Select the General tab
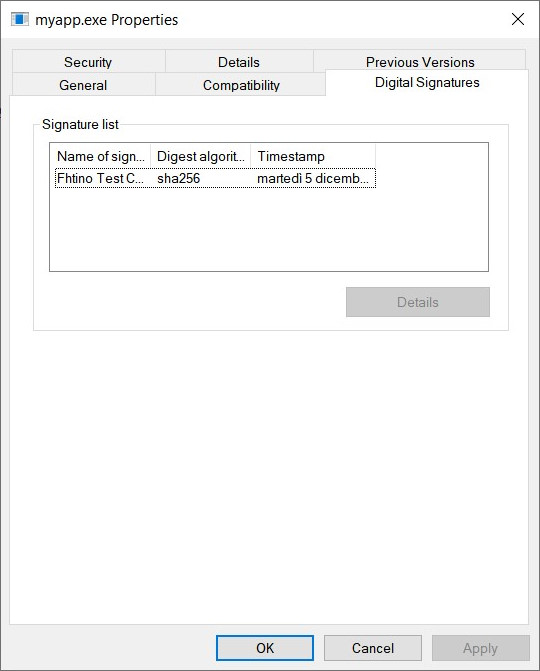The height and width of the screenshot is (671, 540). (x=83, y=85)
